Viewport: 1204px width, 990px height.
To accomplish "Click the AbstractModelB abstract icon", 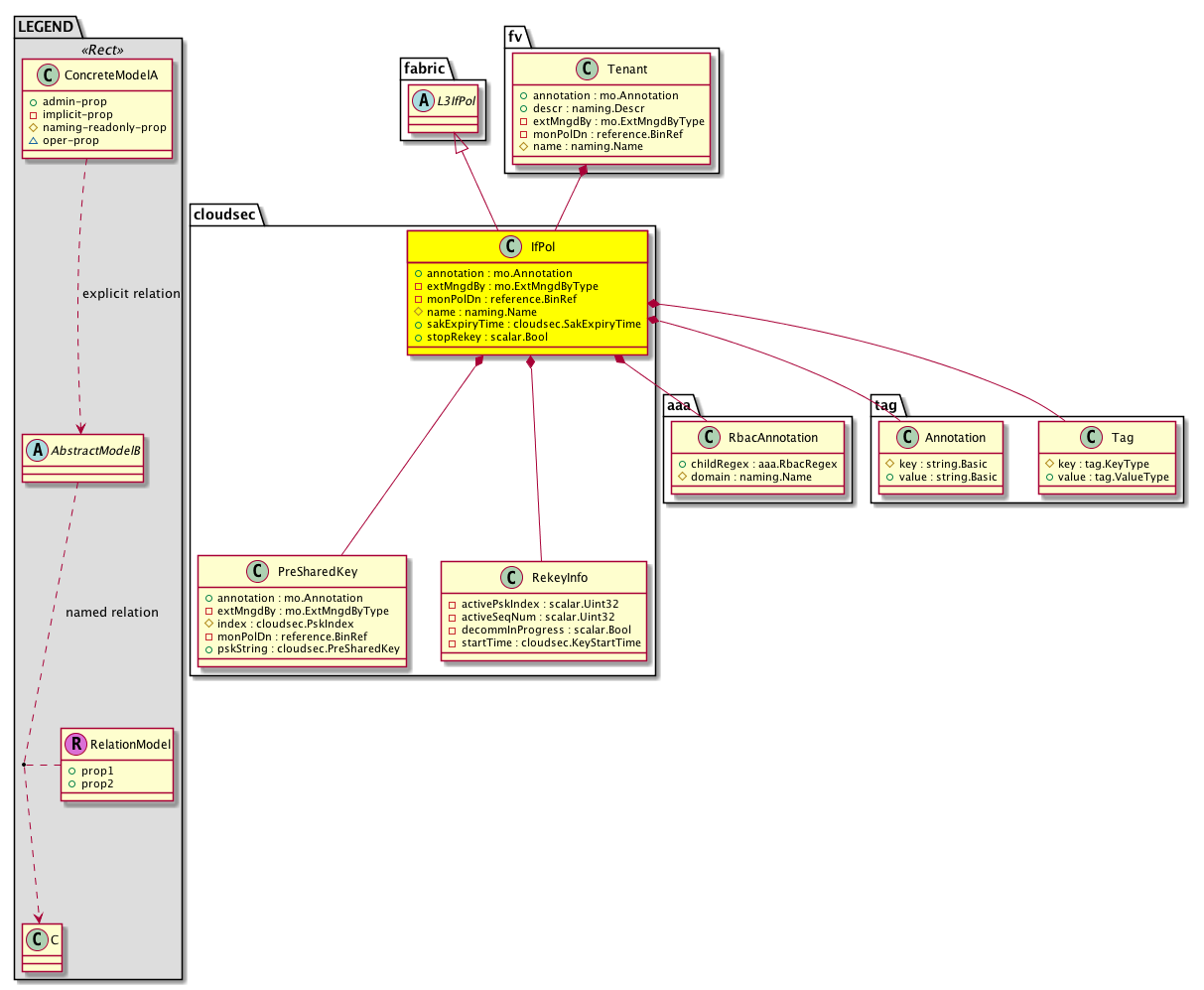I will coord(35,451).
